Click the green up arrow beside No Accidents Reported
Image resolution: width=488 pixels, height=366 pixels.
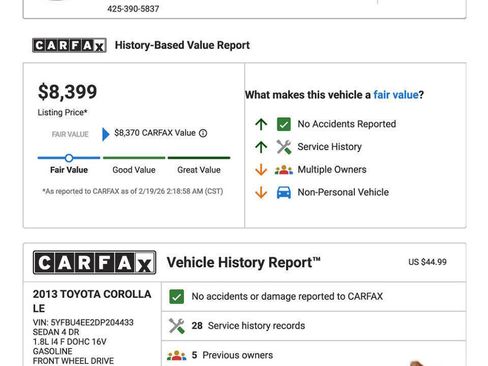pos(261,124)
